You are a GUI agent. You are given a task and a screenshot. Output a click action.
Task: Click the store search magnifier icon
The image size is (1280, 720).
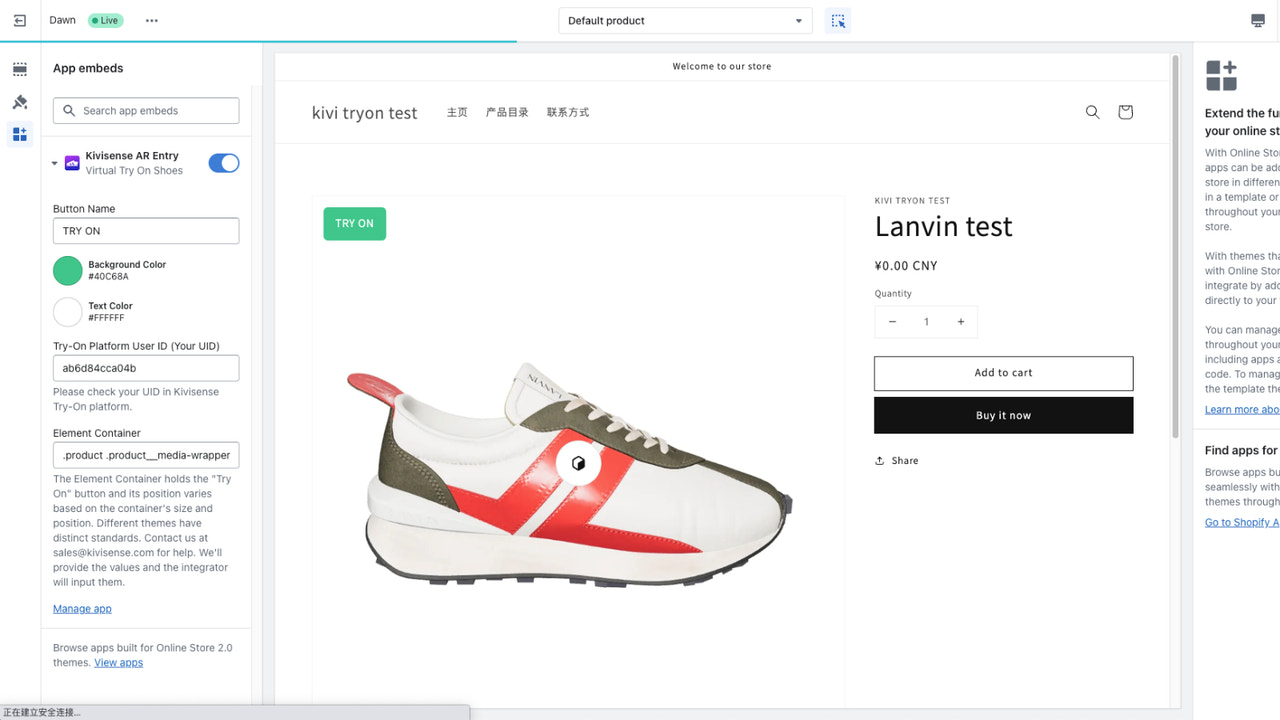click(1092, 112)
